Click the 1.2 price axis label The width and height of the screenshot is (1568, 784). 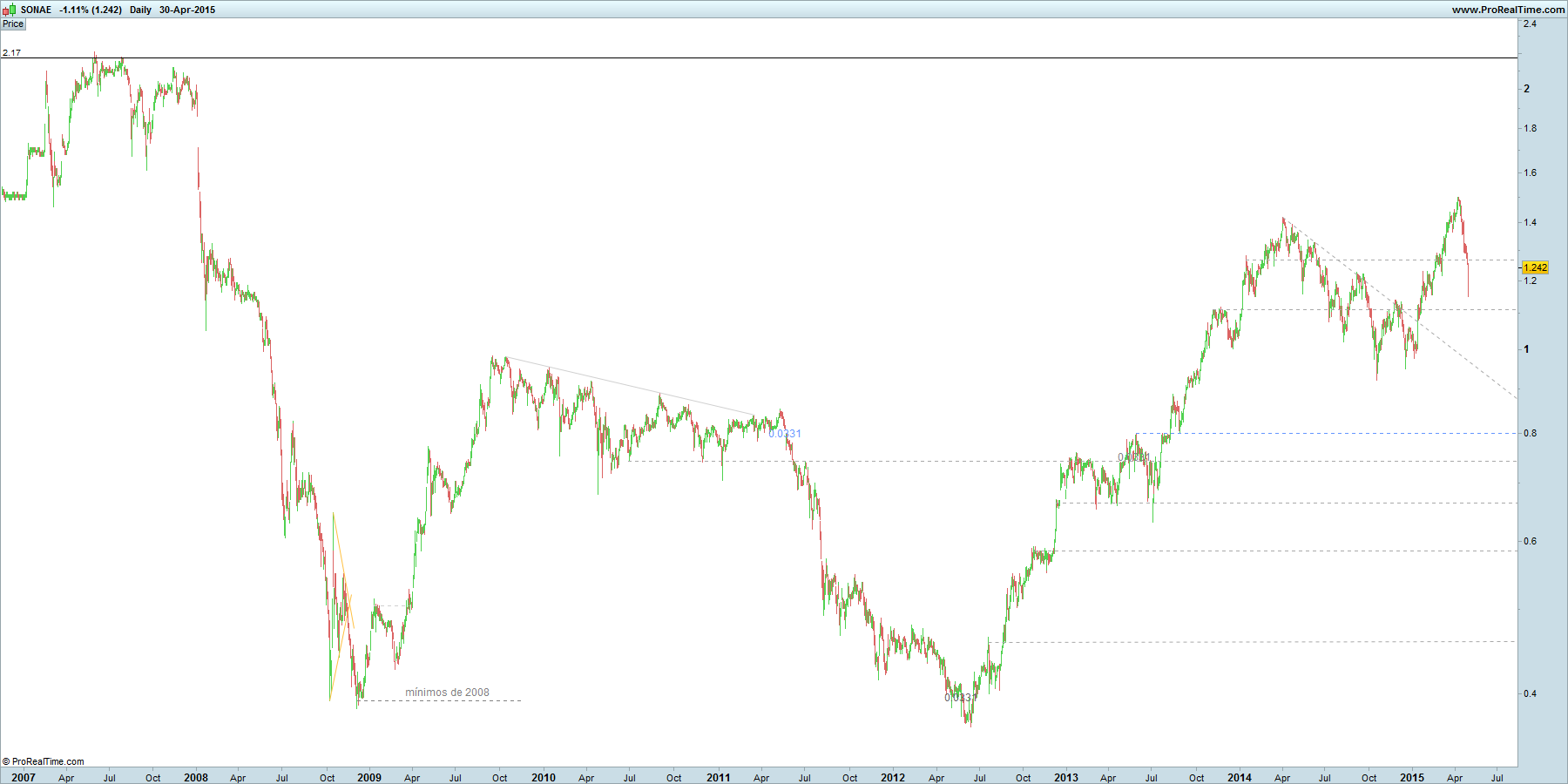pos(1530,280)
